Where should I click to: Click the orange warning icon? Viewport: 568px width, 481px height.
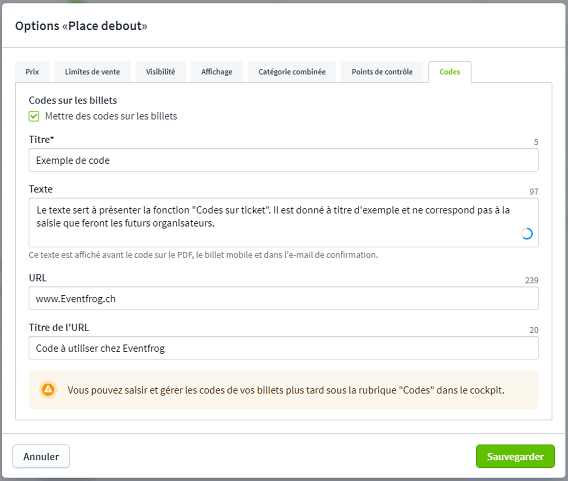click(48, 390)
